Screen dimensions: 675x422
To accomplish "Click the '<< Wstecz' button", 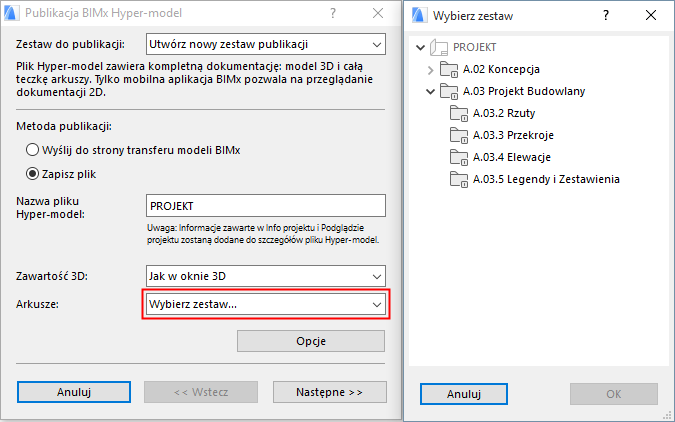I will pos(201,392).
